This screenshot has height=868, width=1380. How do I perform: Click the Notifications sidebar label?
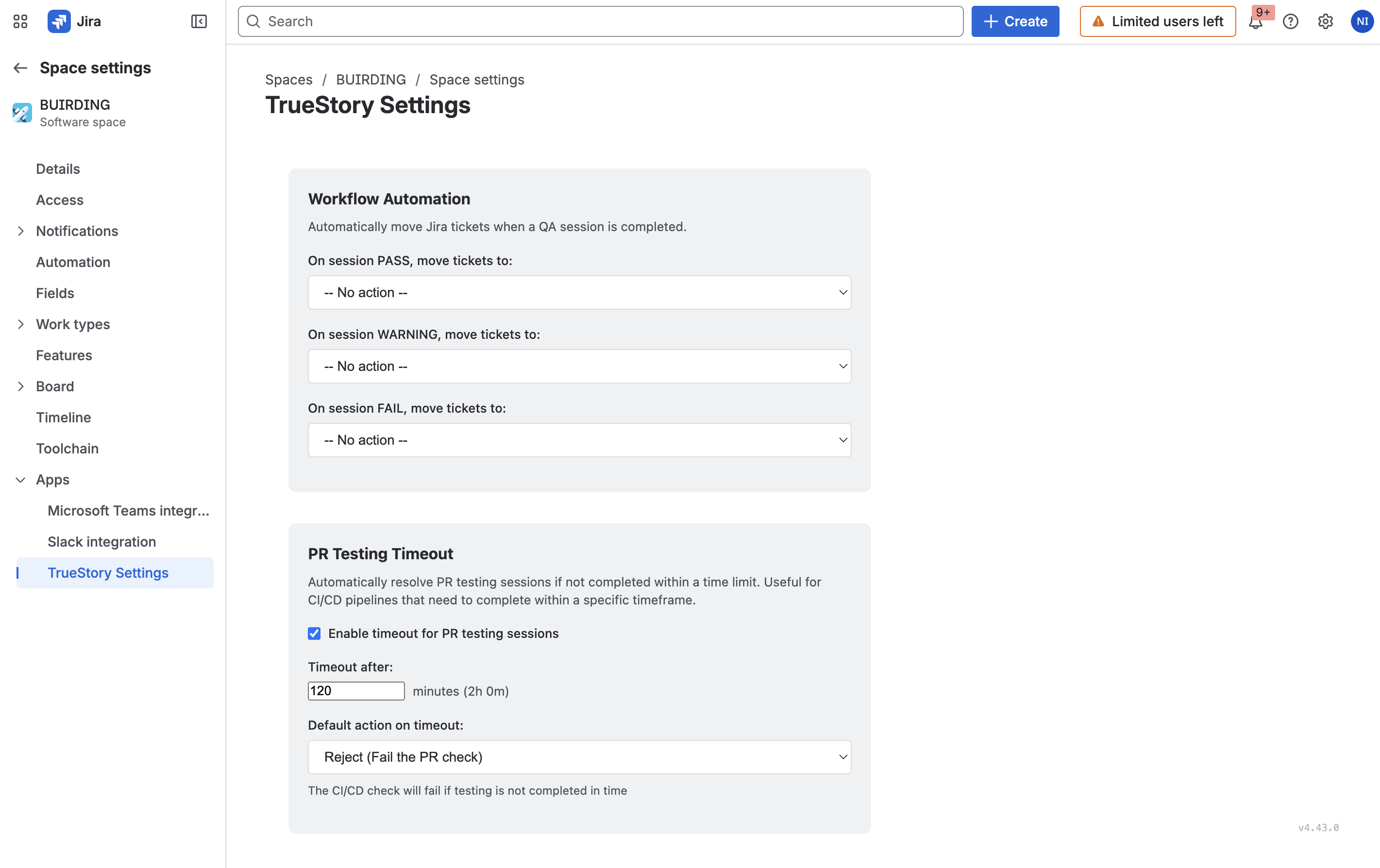[77, 231]
